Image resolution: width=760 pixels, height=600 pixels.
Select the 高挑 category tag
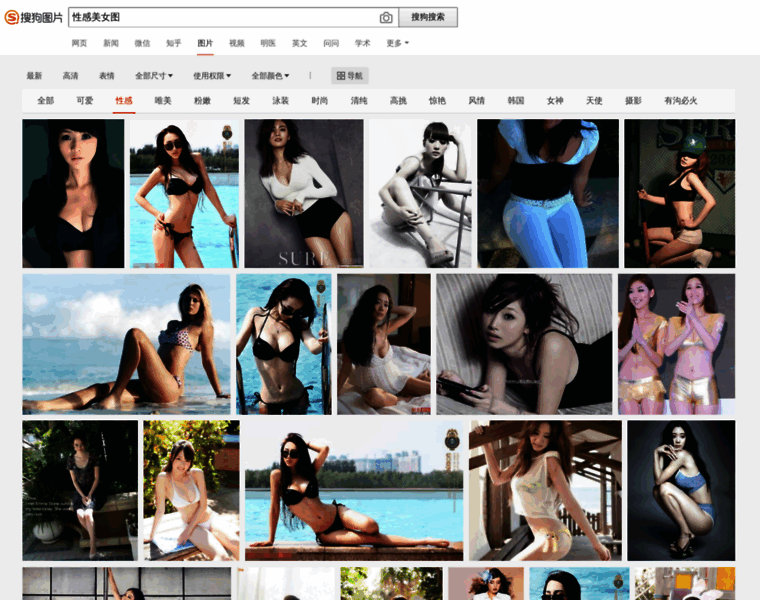click(x=398, y=101)
